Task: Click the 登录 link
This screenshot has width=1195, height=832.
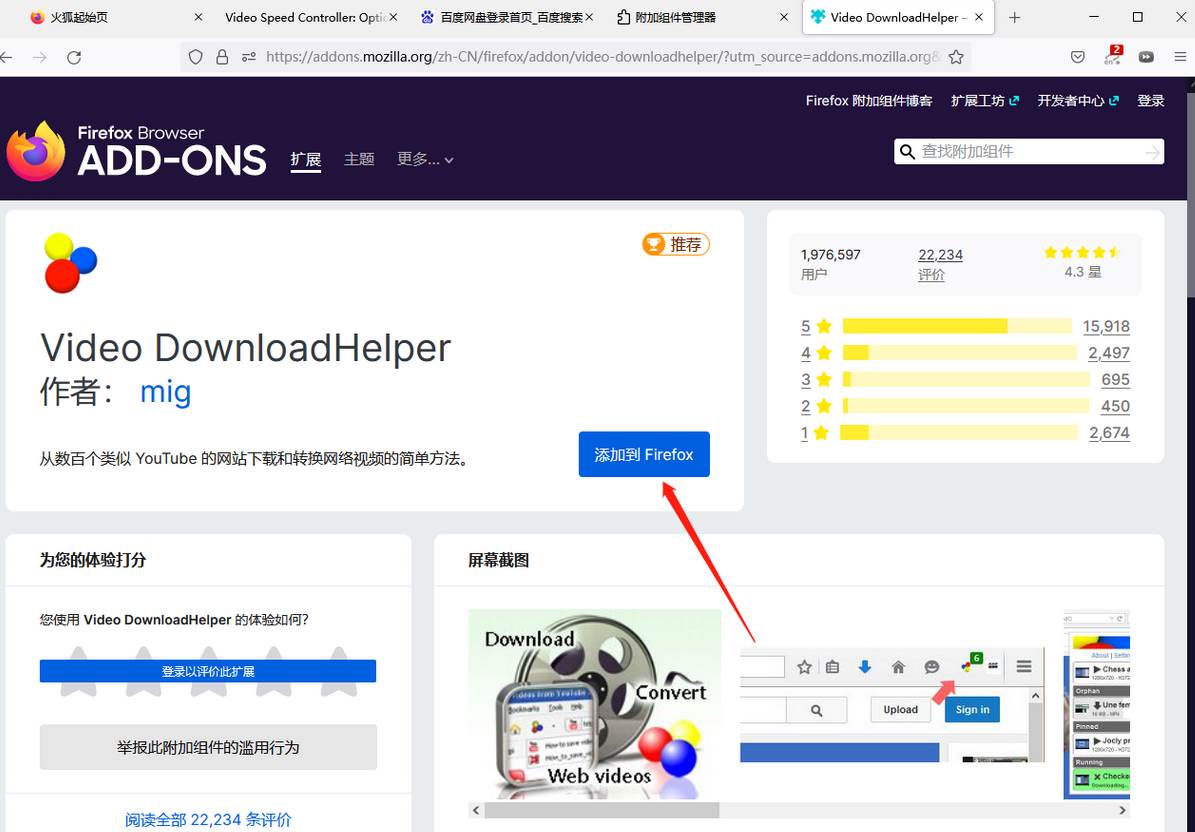Action: point(1151,101)
